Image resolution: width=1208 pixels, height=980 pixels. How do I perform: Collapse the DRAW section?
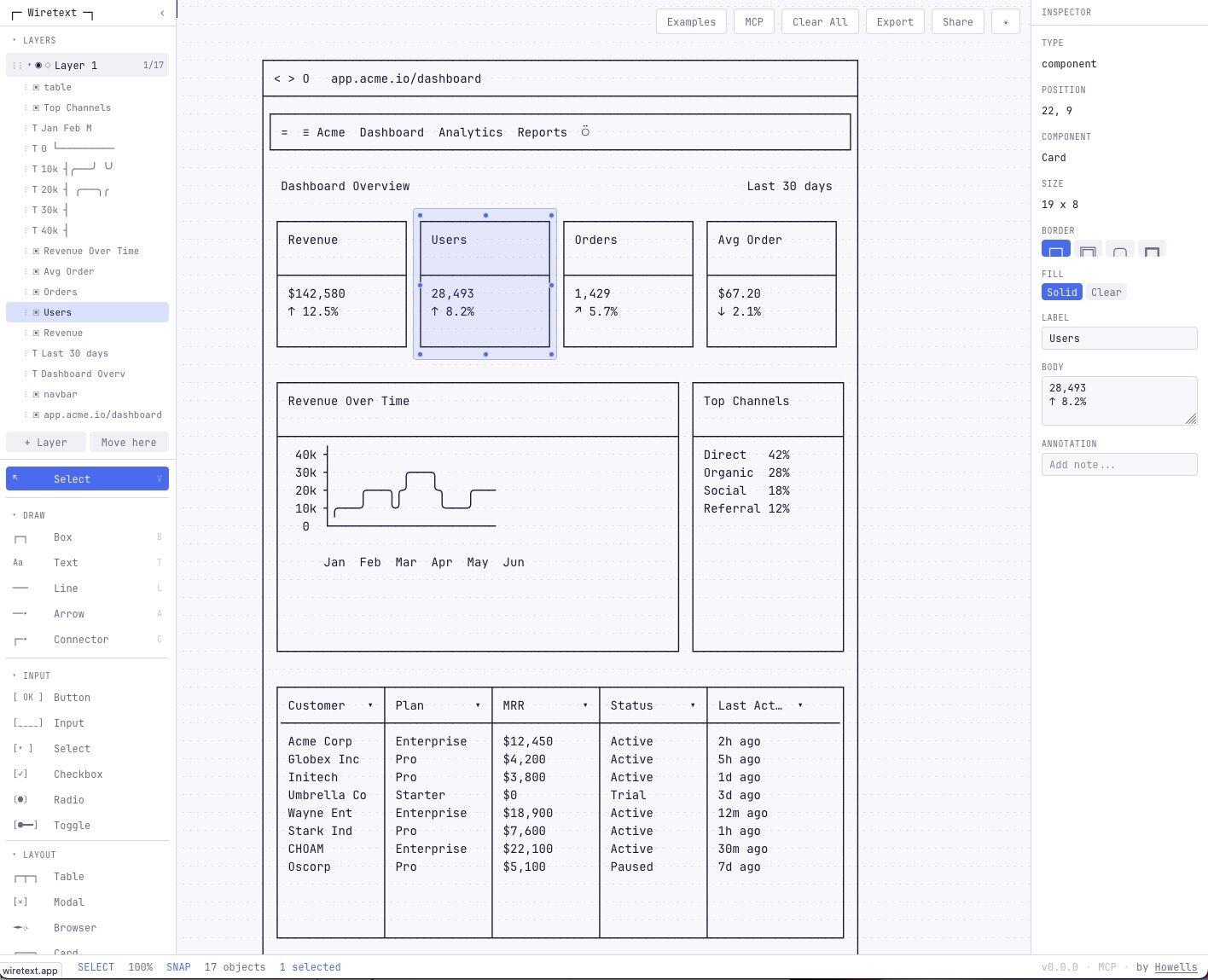pos(15,515)
